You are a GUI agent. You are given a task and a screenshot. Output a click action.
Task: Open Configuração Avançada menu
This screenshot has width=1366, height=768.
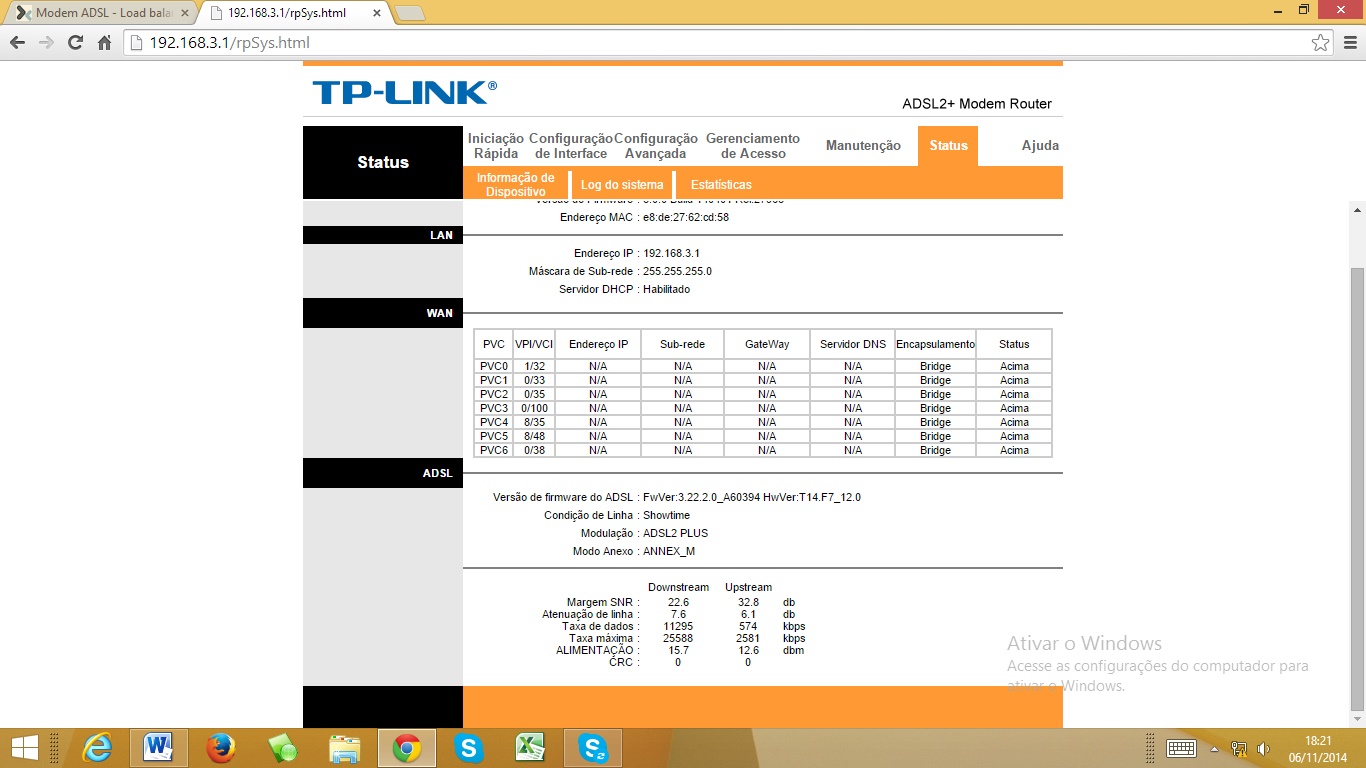656,146
